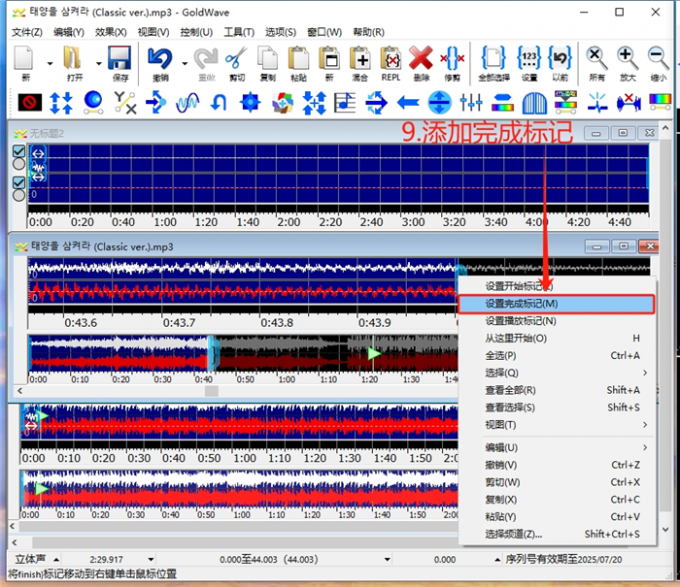Click the Cut scissors icon
This screenshot has width=680, height=587.
[236, 58]
